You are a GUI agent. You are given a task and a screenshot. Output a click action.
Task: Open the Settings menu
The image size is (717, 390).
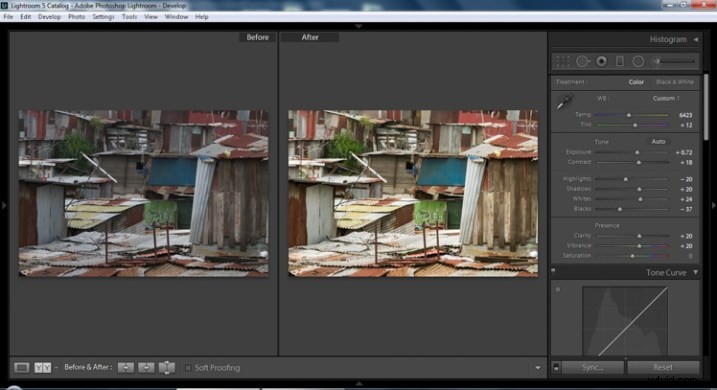[103, 16]
